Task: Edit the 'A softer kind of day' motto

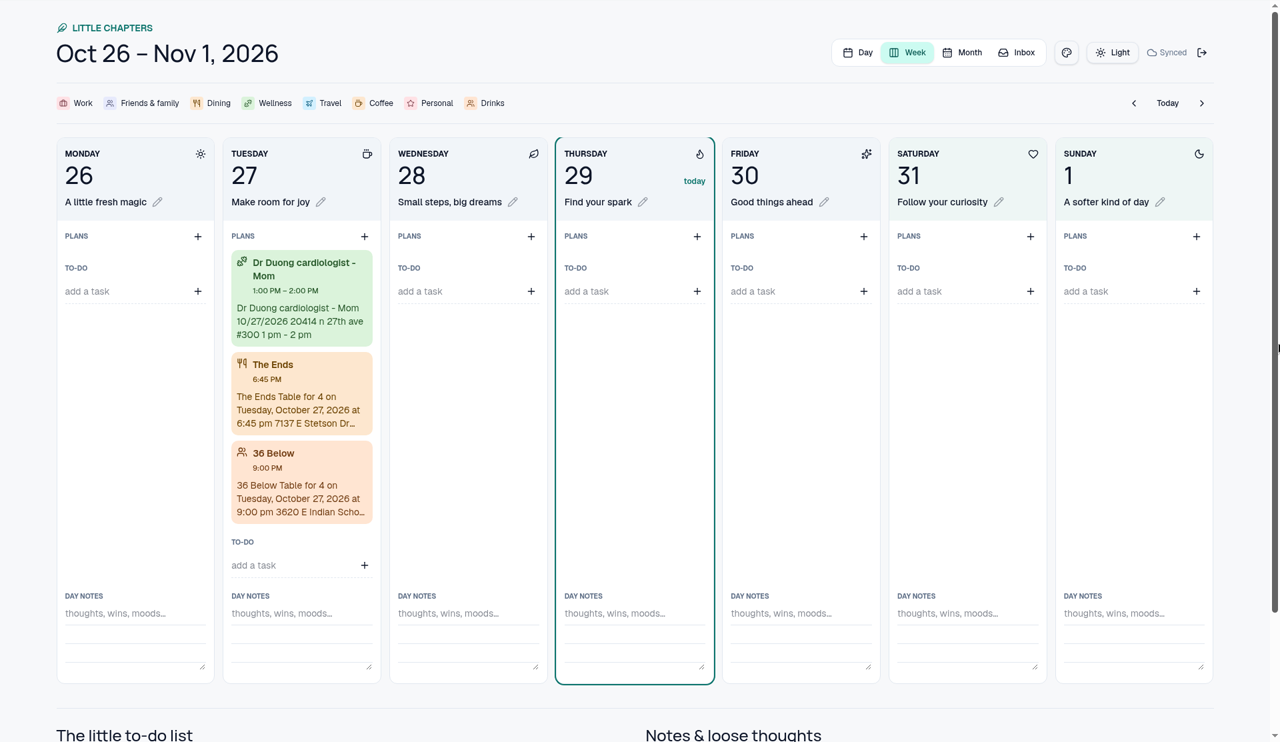Action: click(1160, 202)
